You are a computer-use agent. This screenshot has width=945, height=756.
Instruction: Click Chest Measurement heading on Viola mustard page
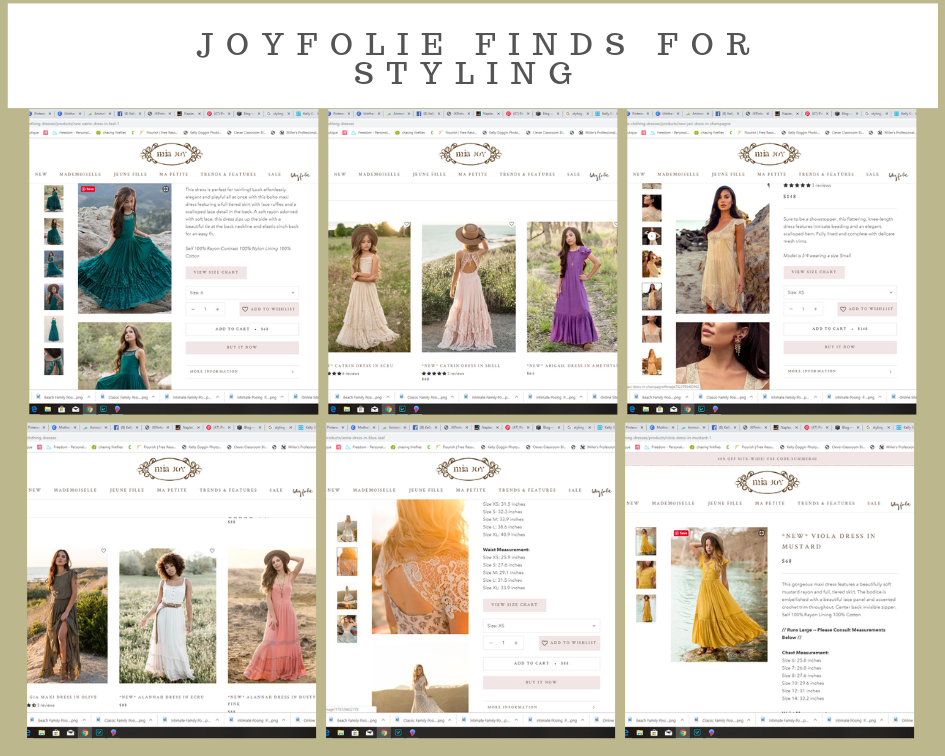click(805, 653)
